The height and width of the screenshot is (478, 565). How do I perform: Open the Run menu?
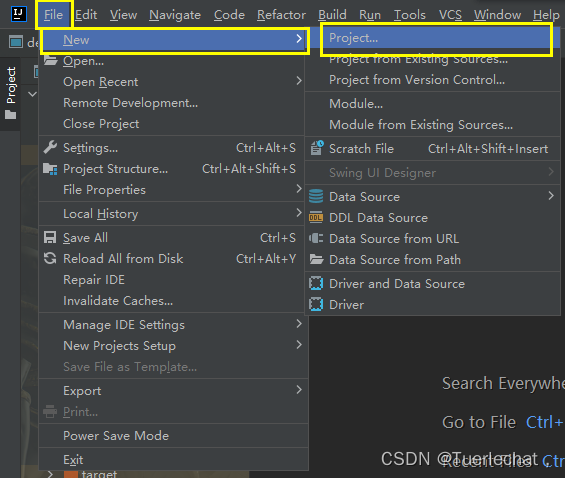click(x=370, y=15)
